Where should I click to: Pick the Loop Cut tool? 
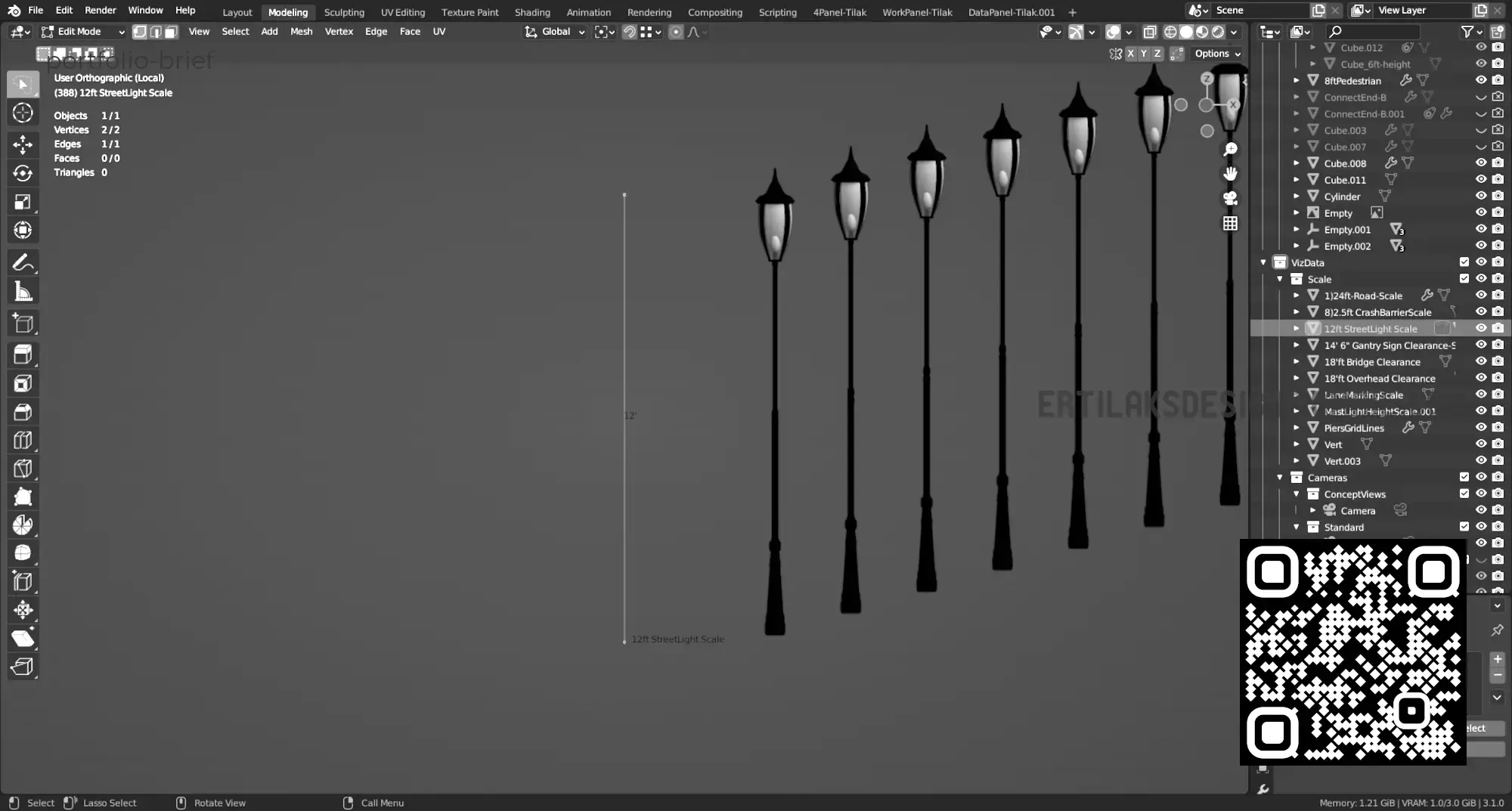click(x=23, y=441)
